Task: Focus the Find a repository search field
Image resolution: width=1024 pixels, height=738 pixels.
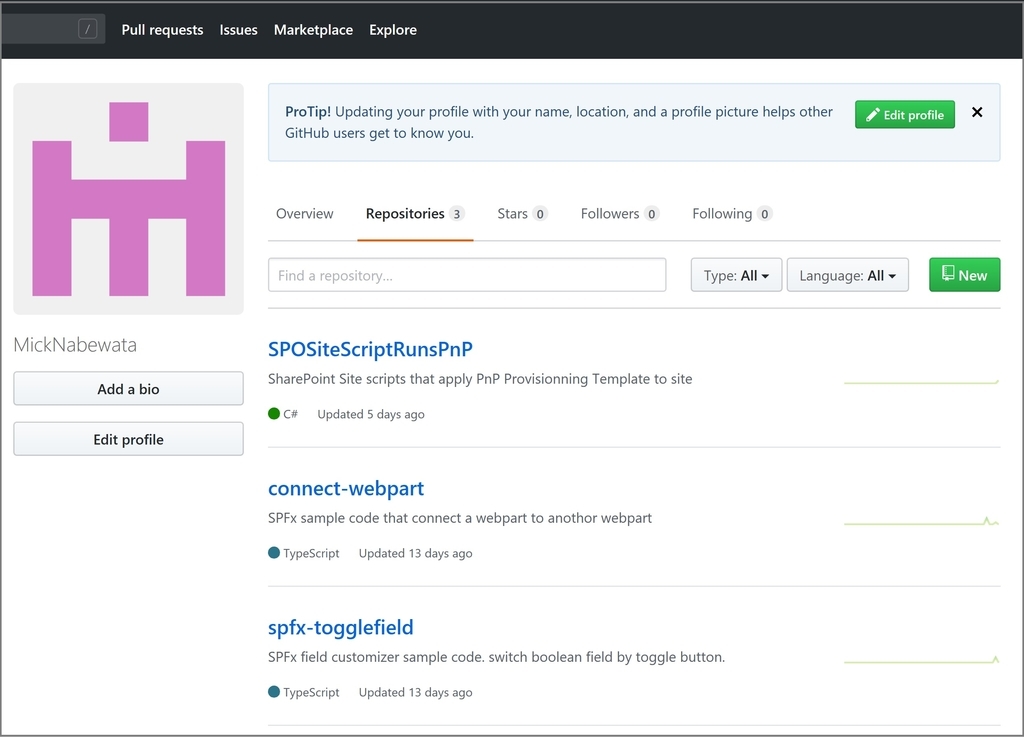Action: [467, 275]
